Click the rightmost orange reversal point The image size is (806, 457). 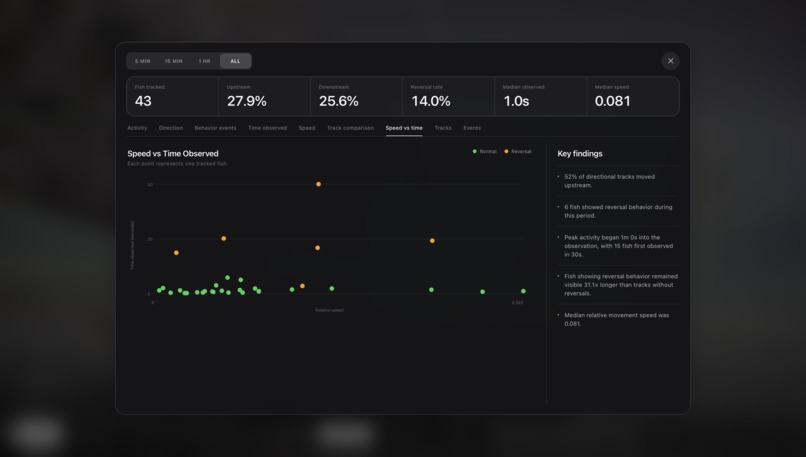point(432,241)
